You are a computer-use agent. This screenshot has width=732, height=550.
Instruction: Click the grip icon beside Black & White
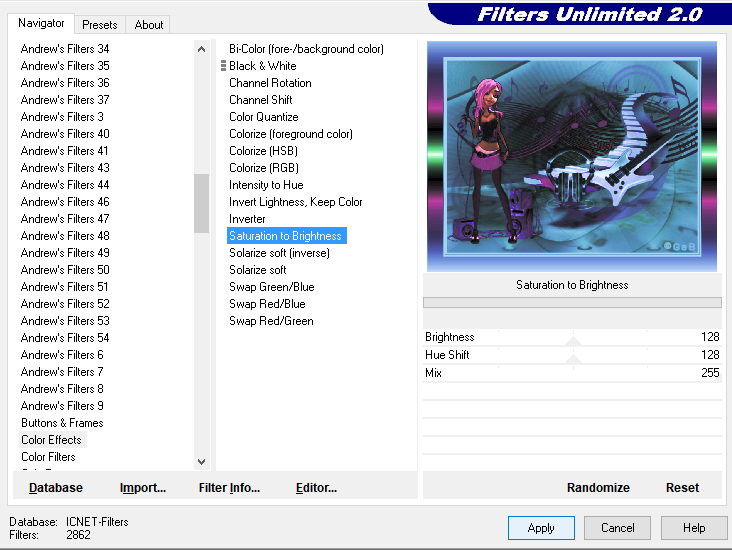click(223, 66)
